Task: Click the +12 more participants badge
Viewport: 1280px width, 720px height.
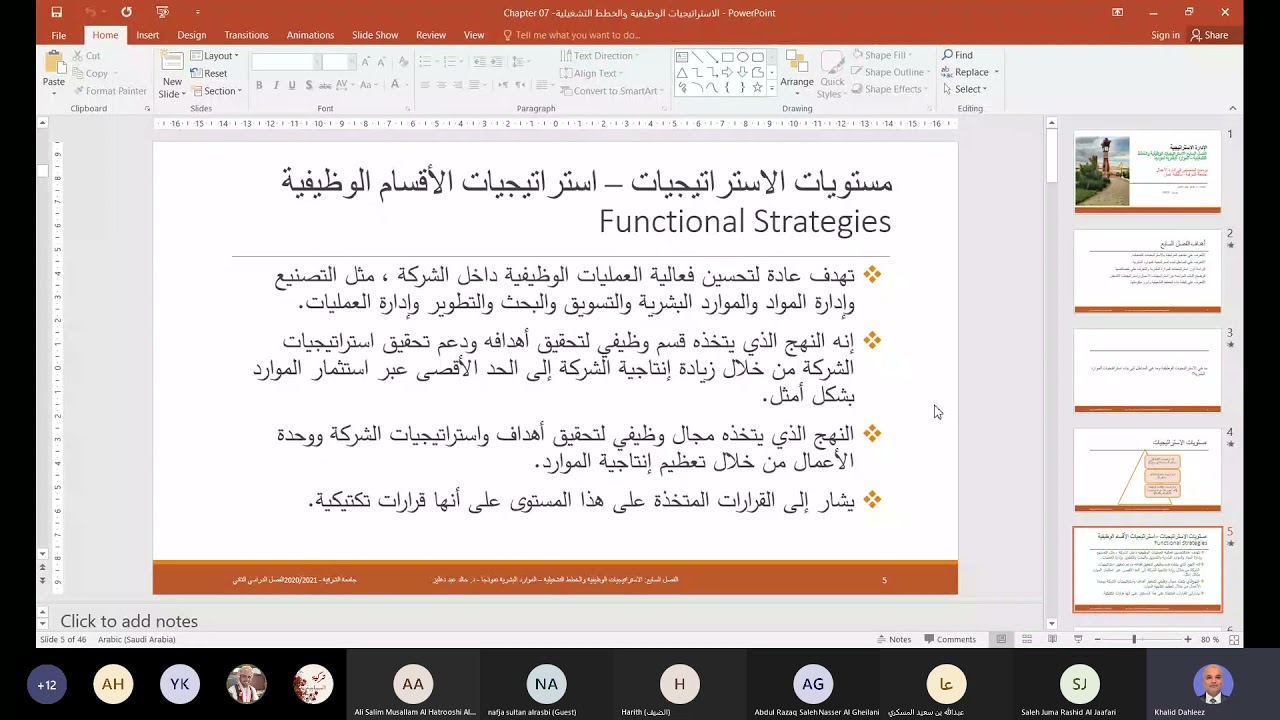Action: [47, 685]
